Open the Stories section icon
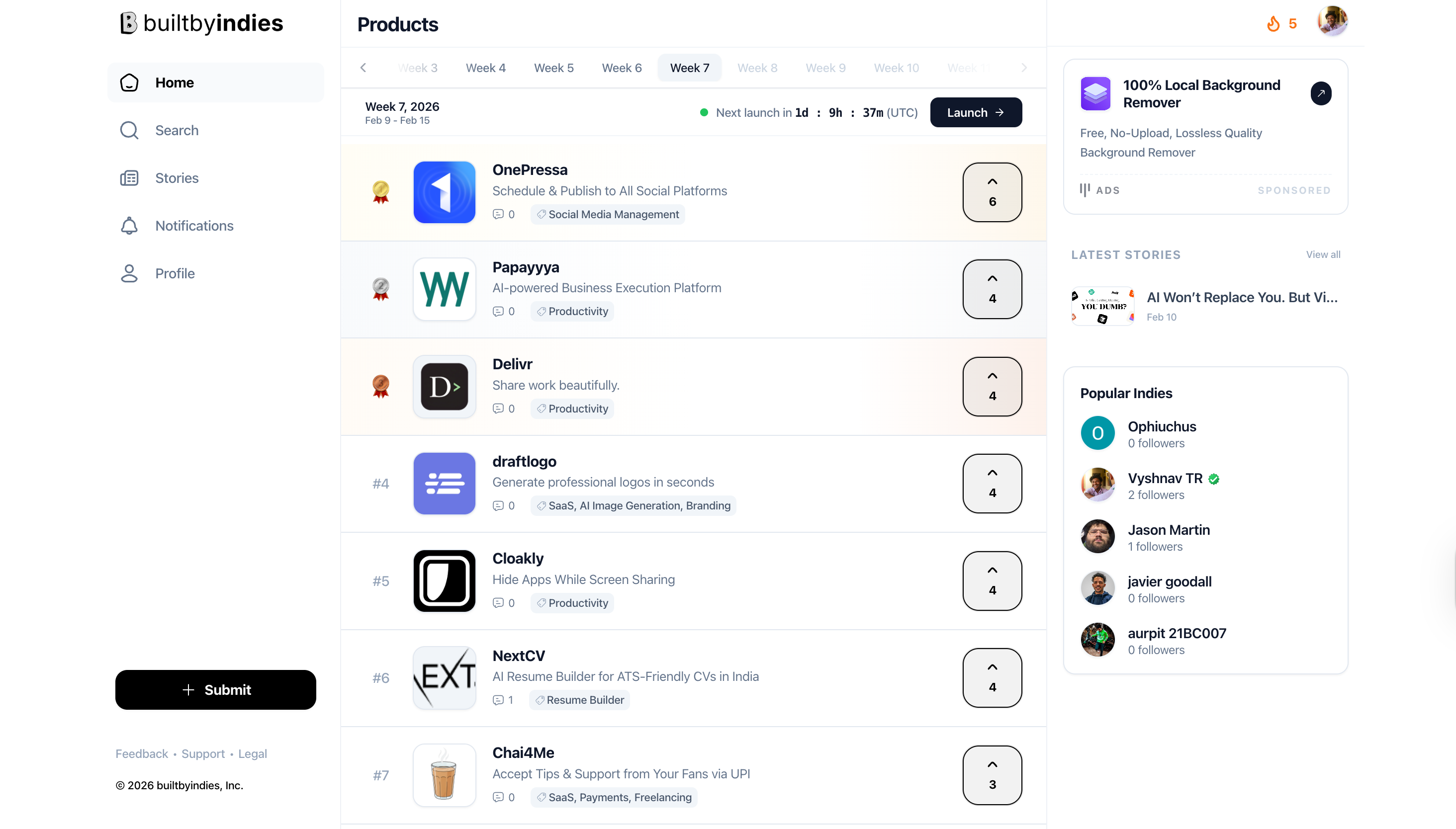The width and height of the screenshot is (1456, 829). [129, 177]
